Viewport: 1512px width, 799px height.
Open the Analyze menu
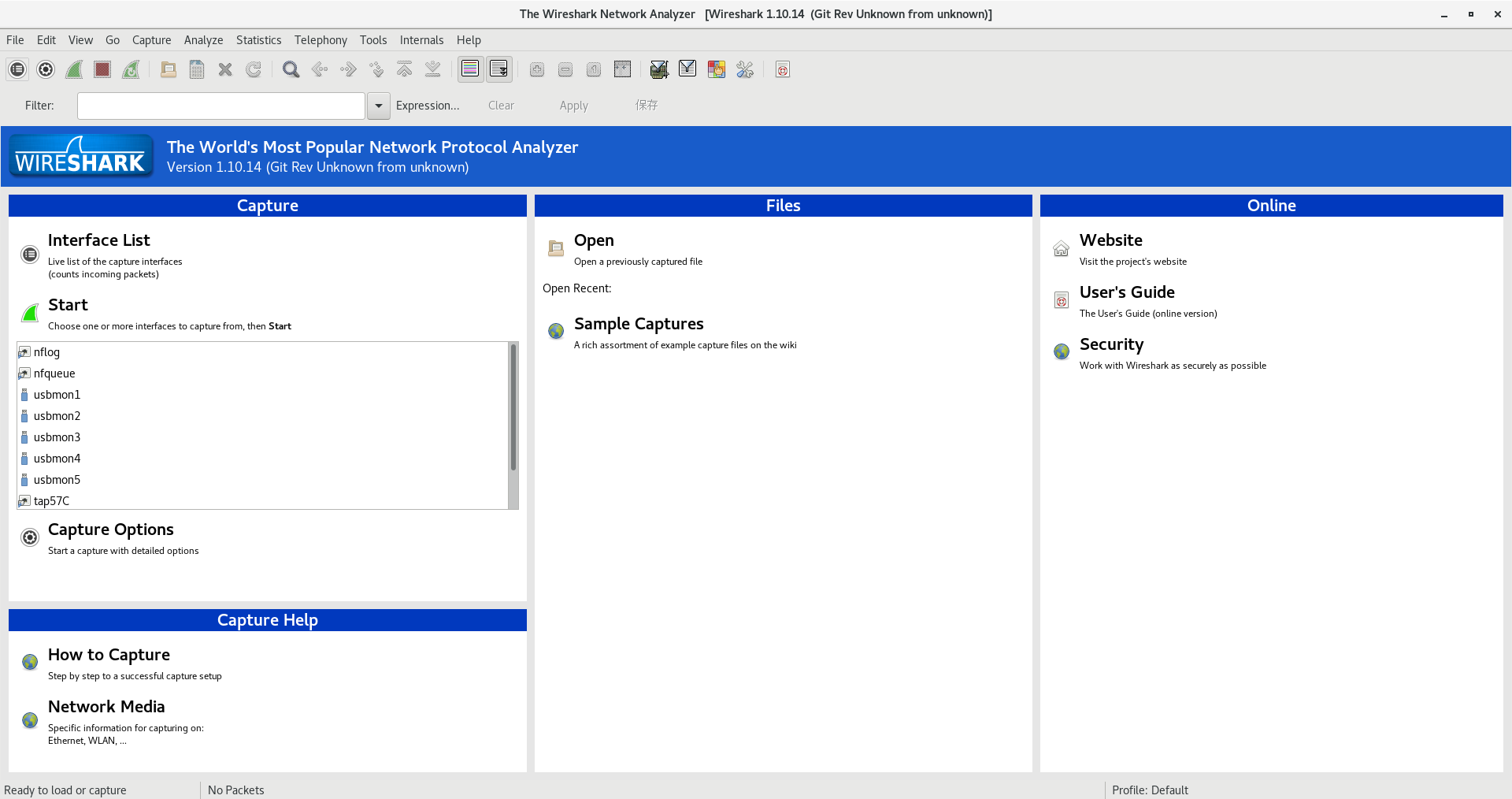click(203, 40)
